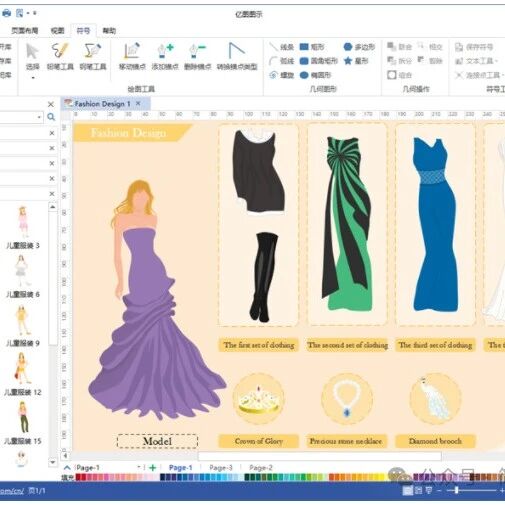Select the pen tool (钢笔工具)
Screen dimensions: 505x505
(x=93, y=56)
